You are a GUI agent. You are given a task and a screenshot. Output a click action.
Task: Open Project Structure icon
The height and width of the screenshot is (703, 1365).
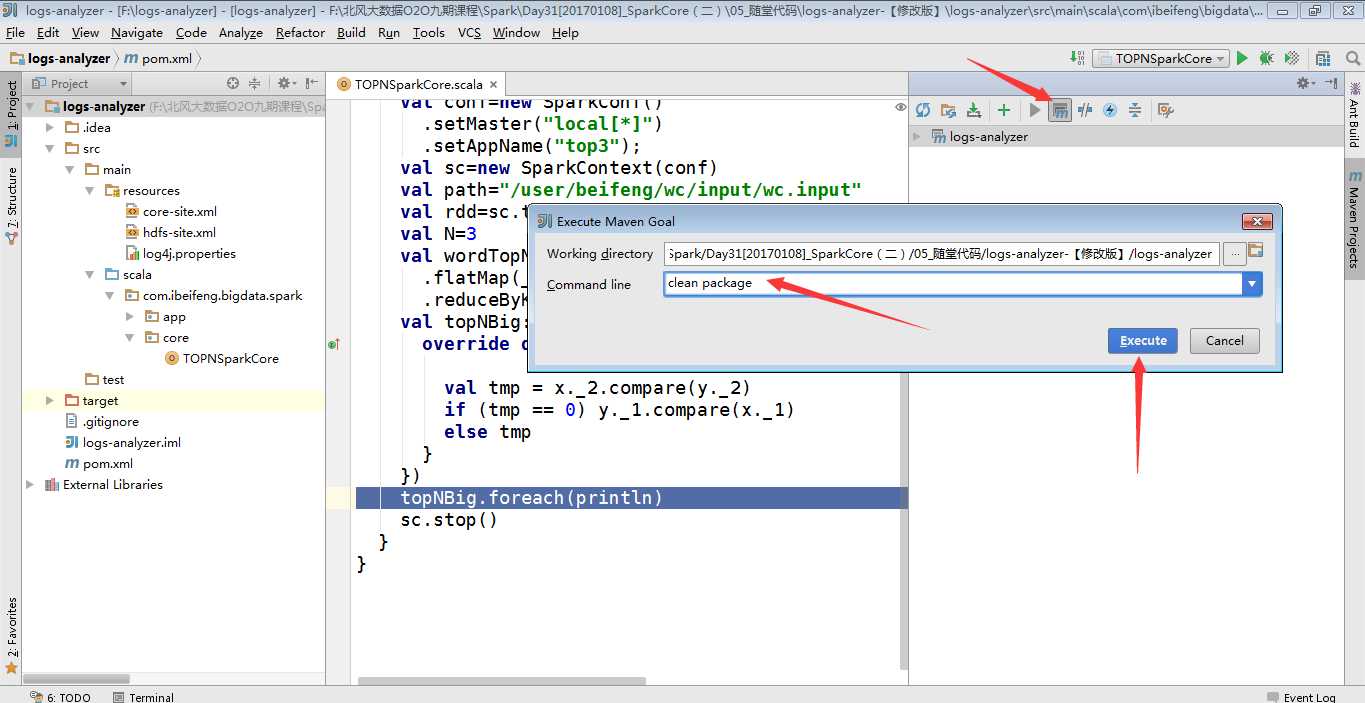(1324, 58)
